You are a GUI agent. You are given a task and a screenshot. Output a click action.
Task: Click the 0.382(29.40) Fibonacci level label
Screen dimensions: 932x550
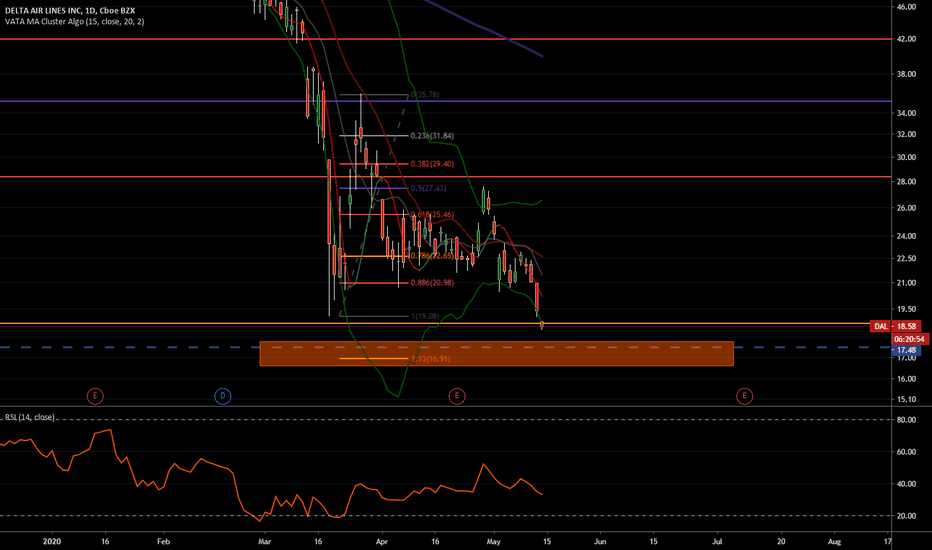pos(432,164)
